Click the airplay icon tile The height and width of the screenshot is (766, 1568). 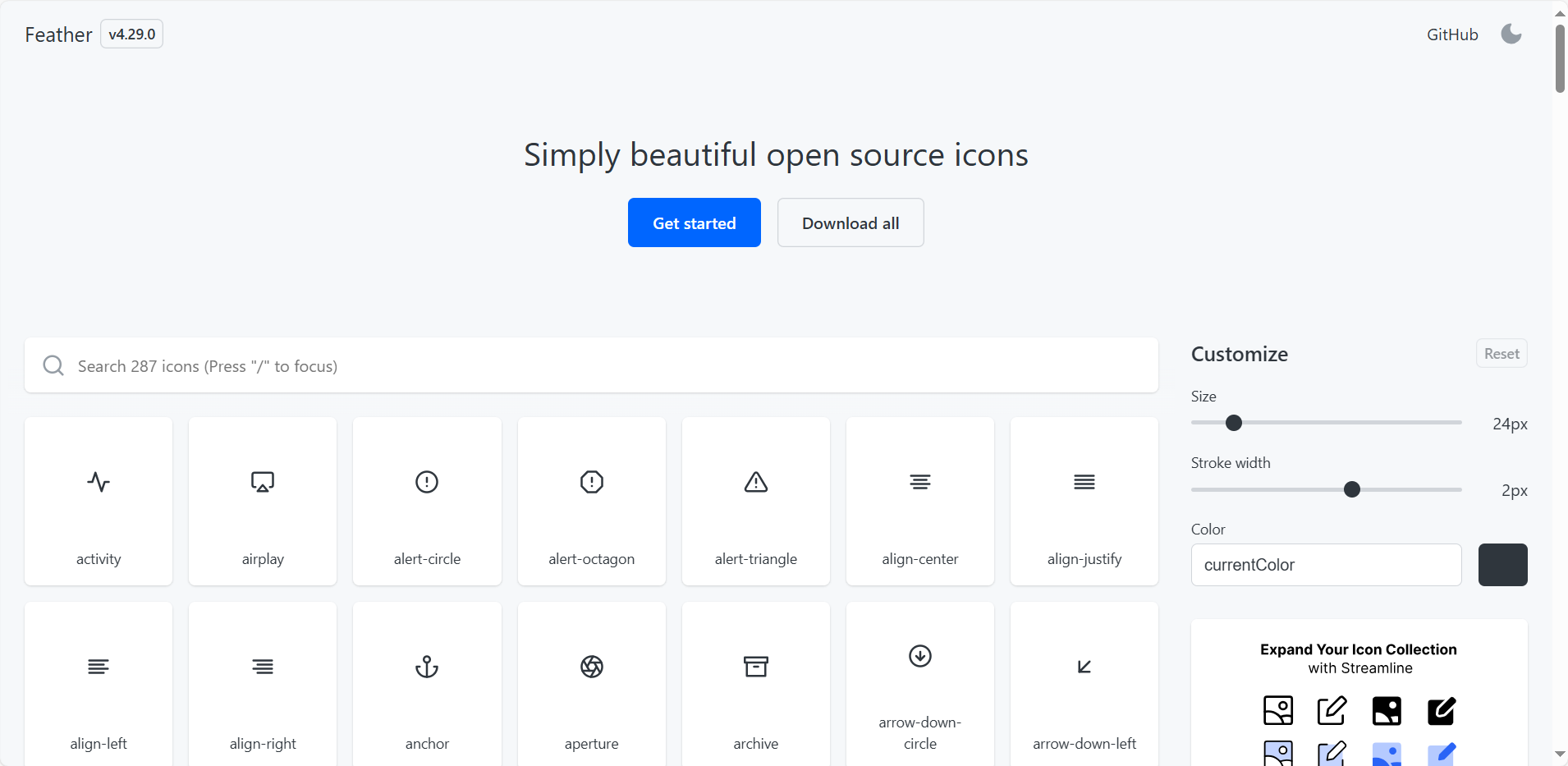click(263, 501)
